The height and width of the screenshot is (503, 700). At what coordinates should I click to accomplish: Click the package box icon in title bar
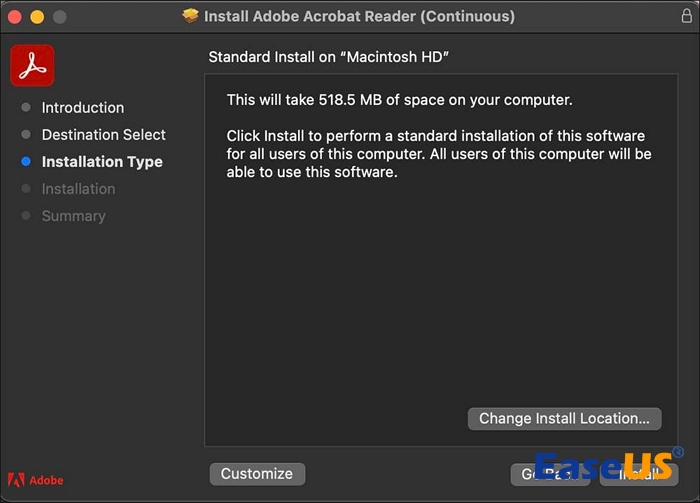pos(191,16)
